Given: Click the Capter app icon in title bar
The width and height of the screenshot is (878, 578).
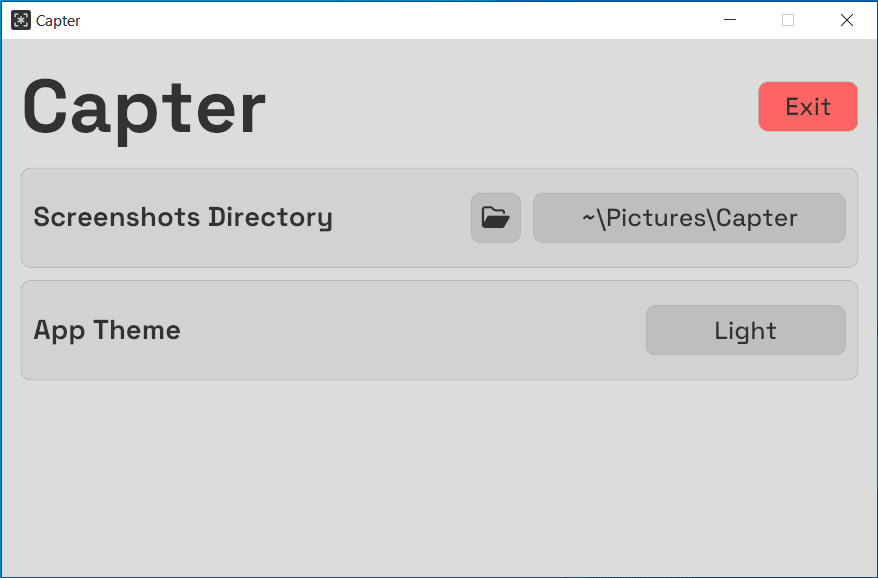Looking at the screenshot, I should (x=20, y=20).
